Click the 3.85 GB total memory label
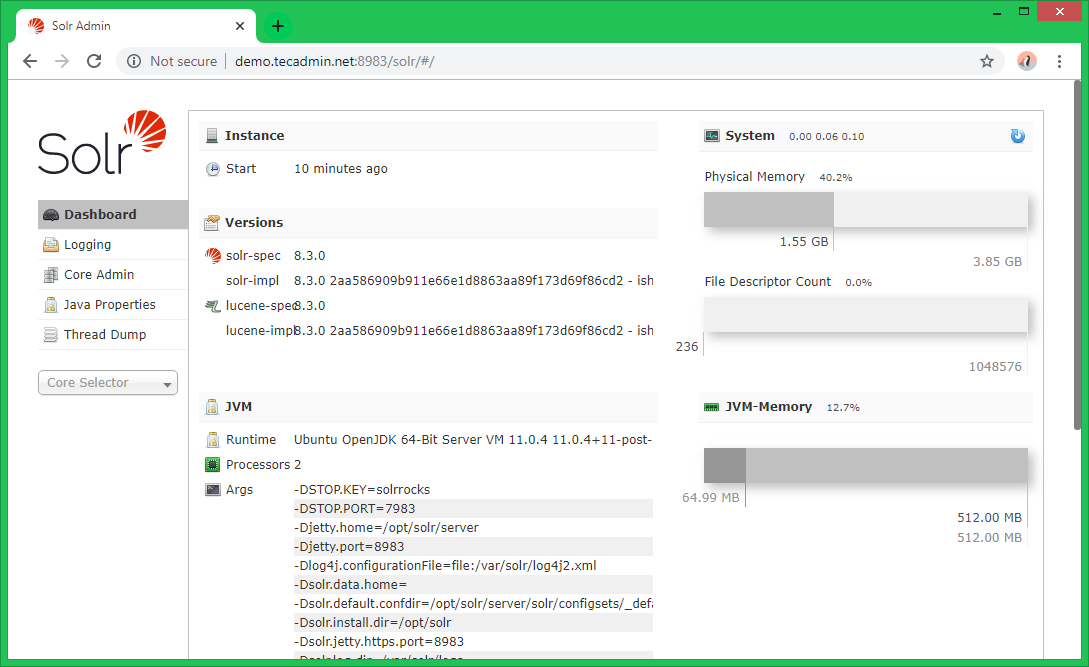Viewport: 1089px width, 667px height. click(x=997, y=262)
